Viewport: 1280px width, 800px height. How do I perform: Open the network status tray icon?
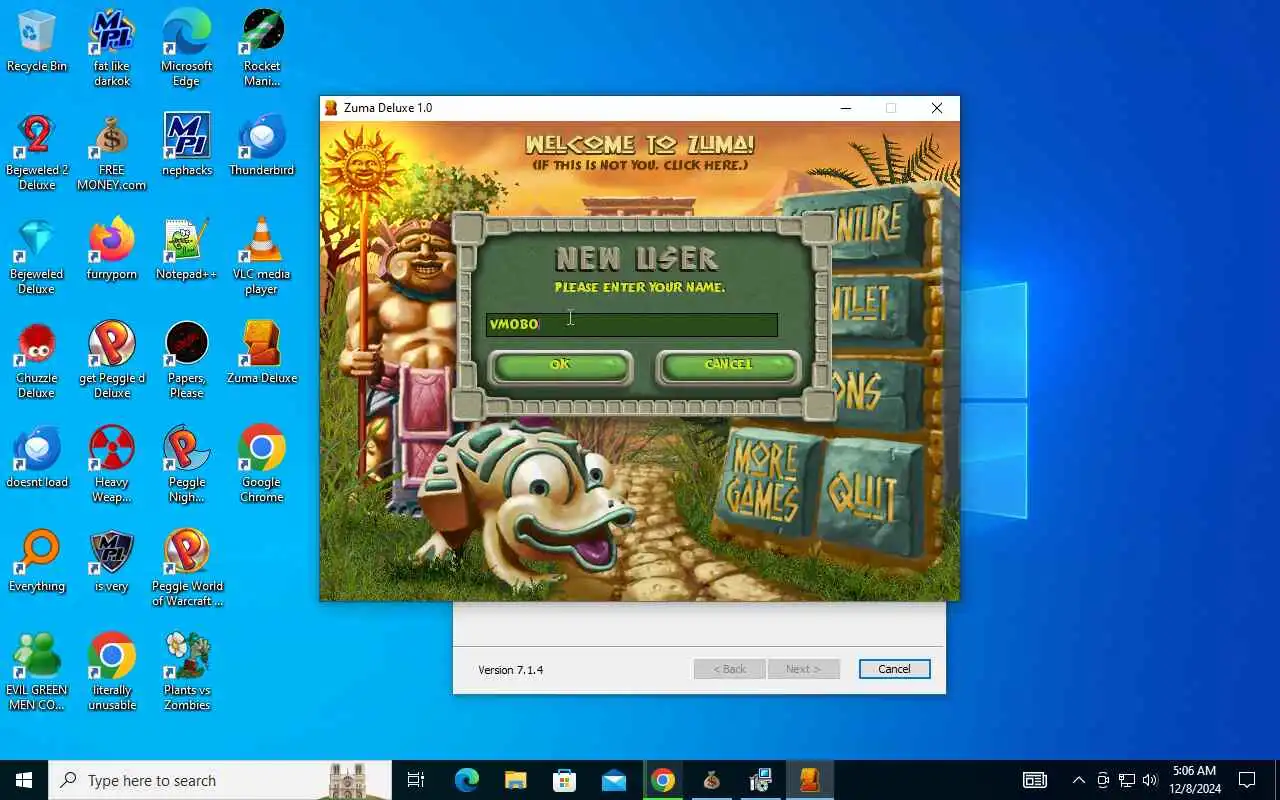tap(1127, 780)
